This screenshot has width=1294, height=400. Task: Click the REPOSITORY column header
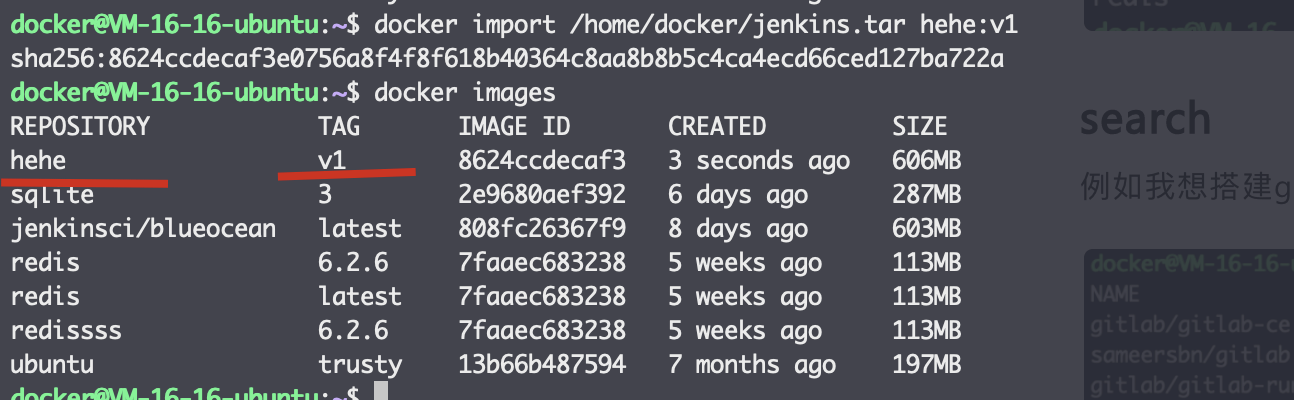[79, 126]
